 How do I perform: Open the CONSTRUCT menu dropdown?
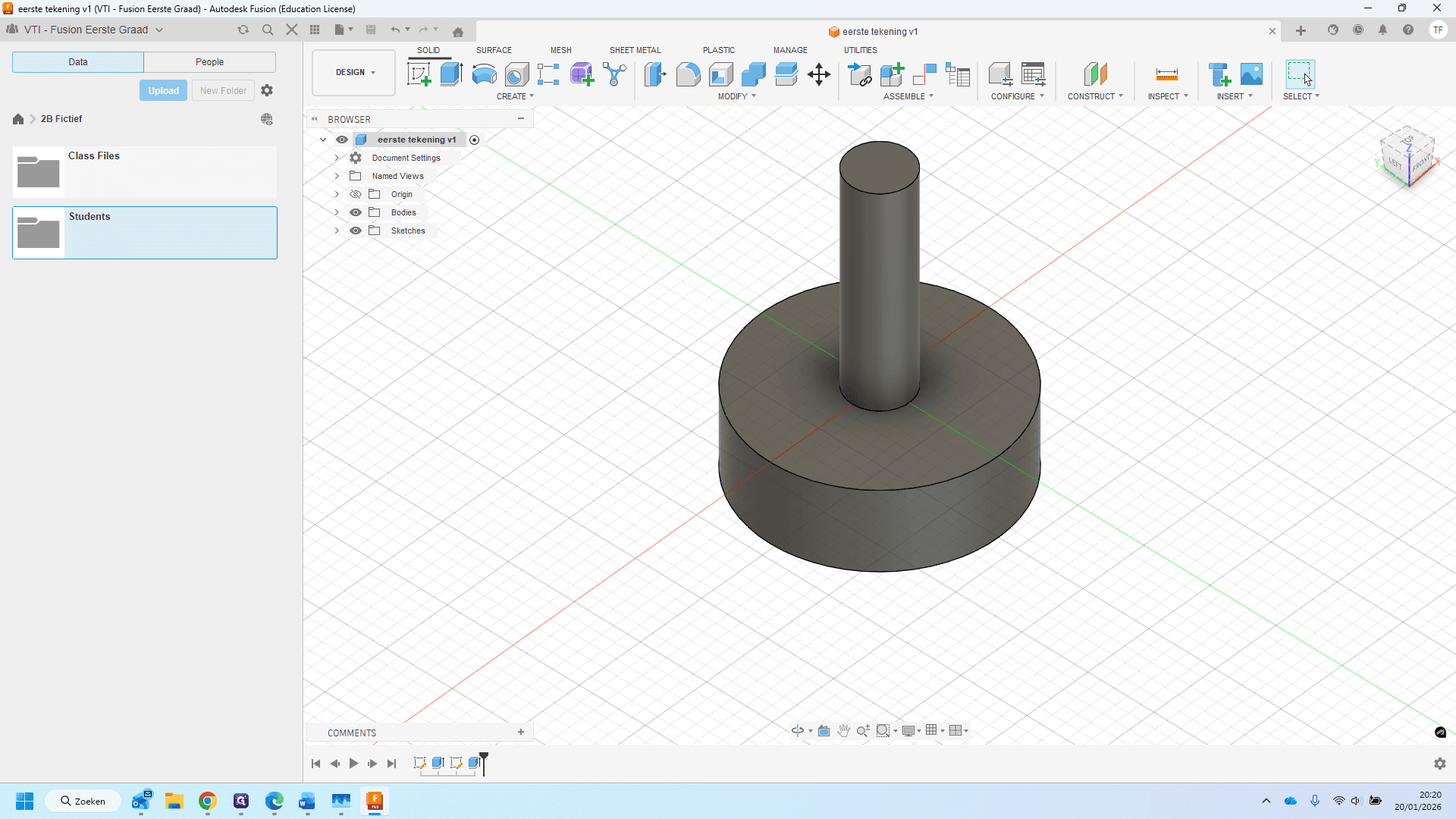pos(1095,96)
